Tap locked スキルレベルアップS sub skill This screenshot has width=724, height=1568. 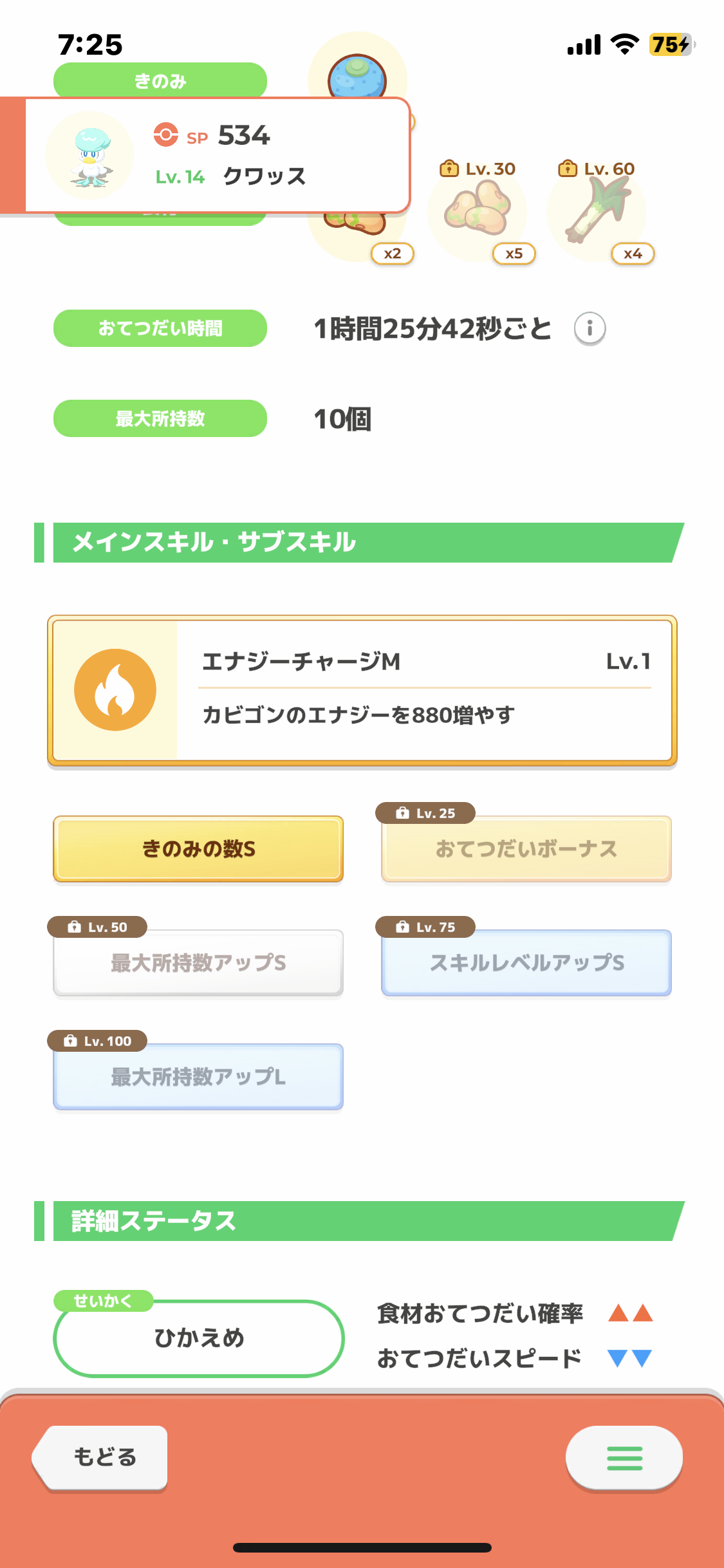pos(526,962)
